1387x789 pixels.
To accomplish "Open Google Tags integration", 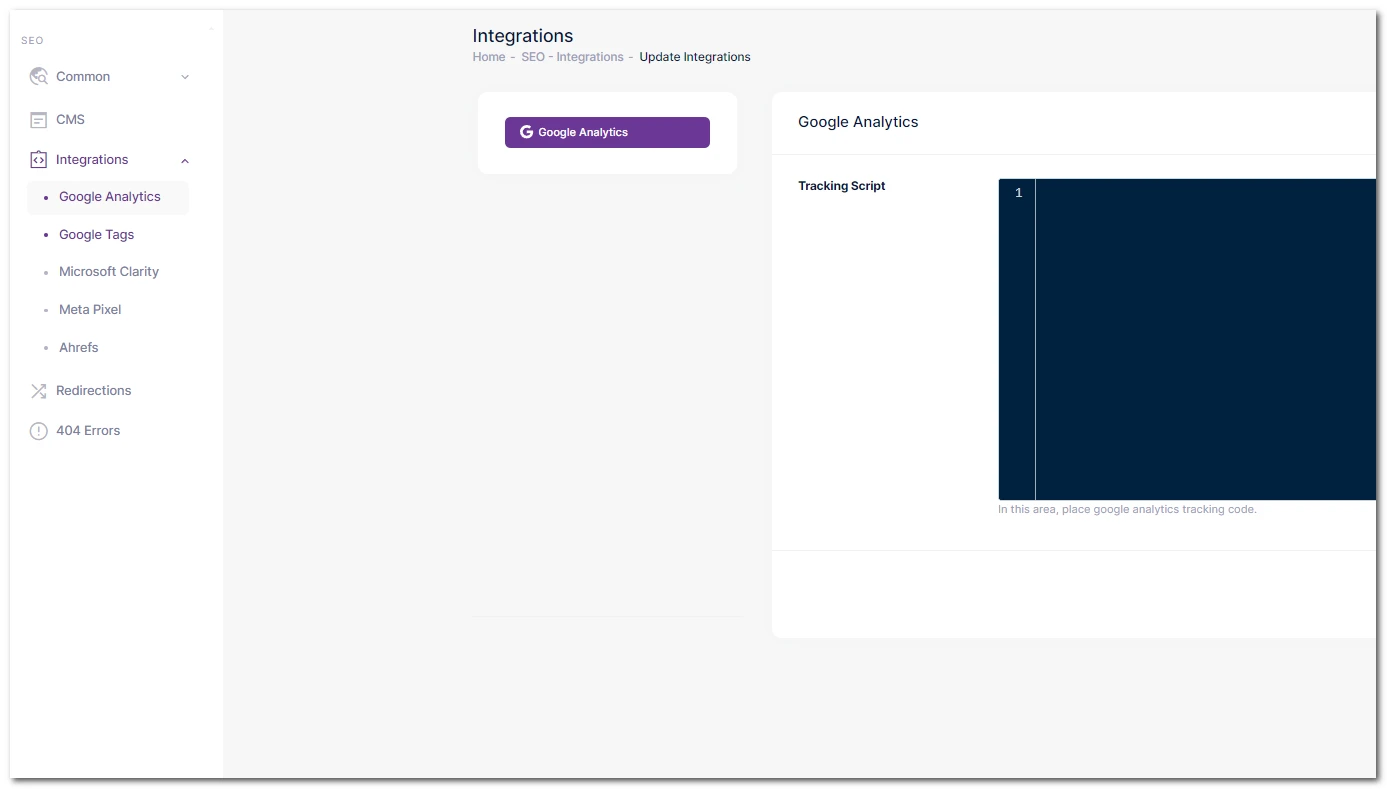I will click(96, 235).
